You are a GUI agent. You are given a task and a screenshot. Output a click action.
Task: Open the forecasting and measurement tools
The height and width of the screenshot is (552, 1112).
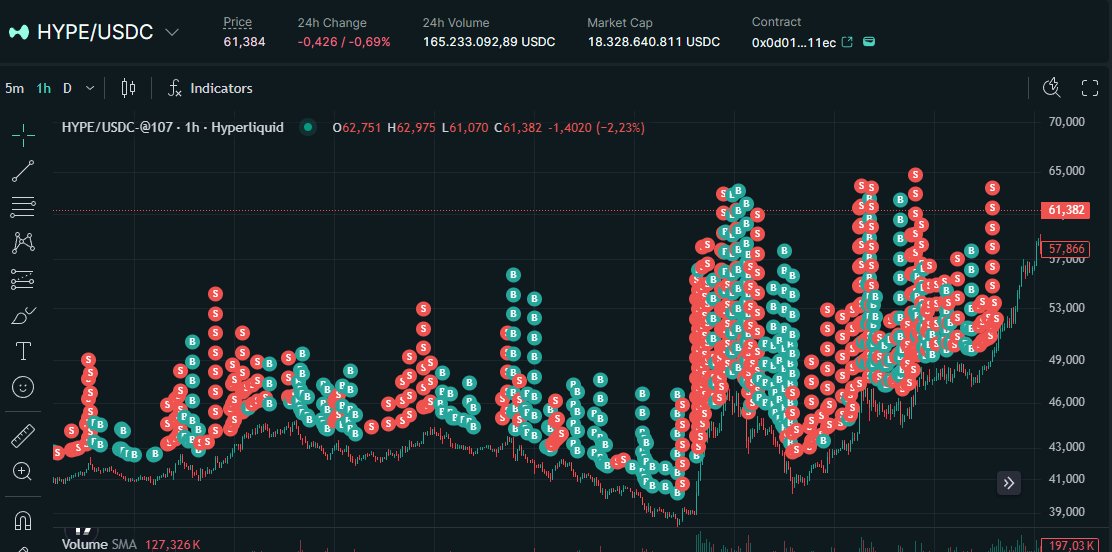click(x=23, y=280)
